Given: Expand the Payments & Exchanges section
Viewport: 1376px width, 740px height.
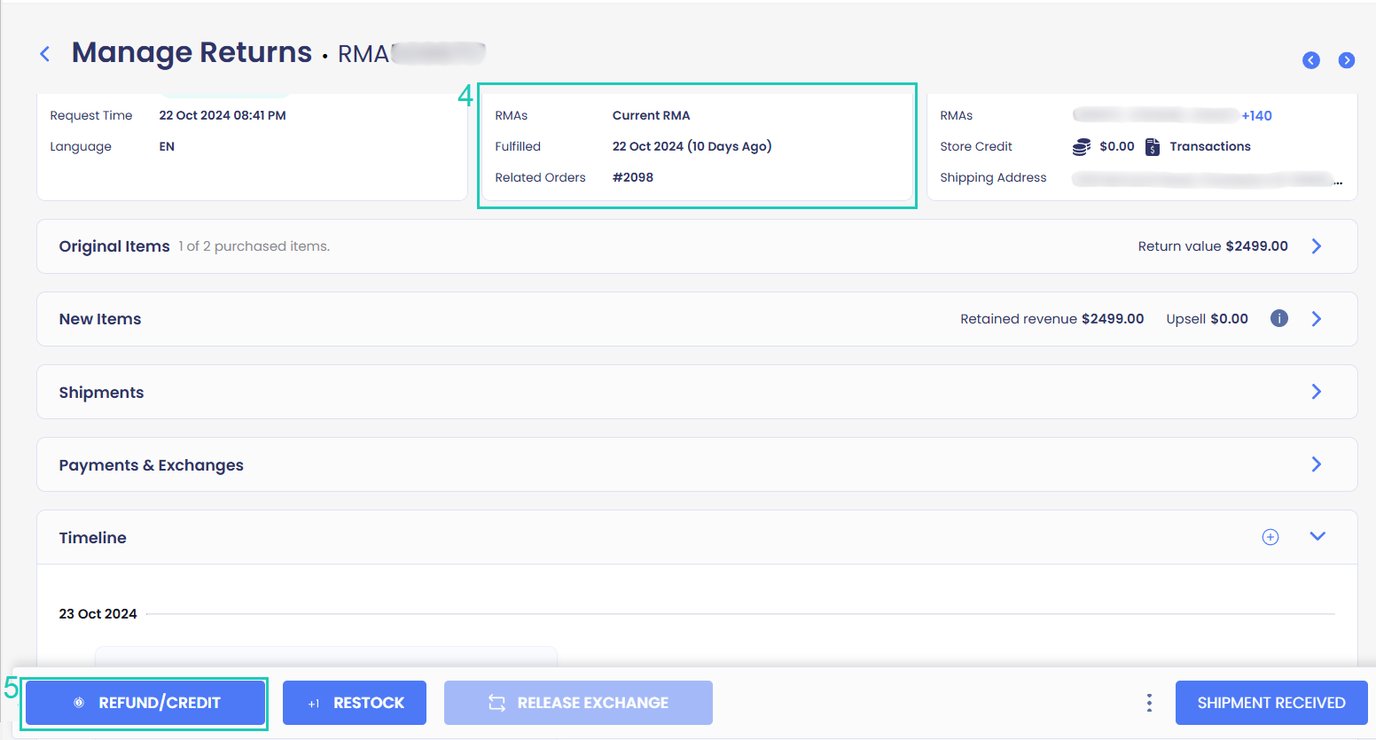Looking at the screenshot, I should pos(1316,464).
